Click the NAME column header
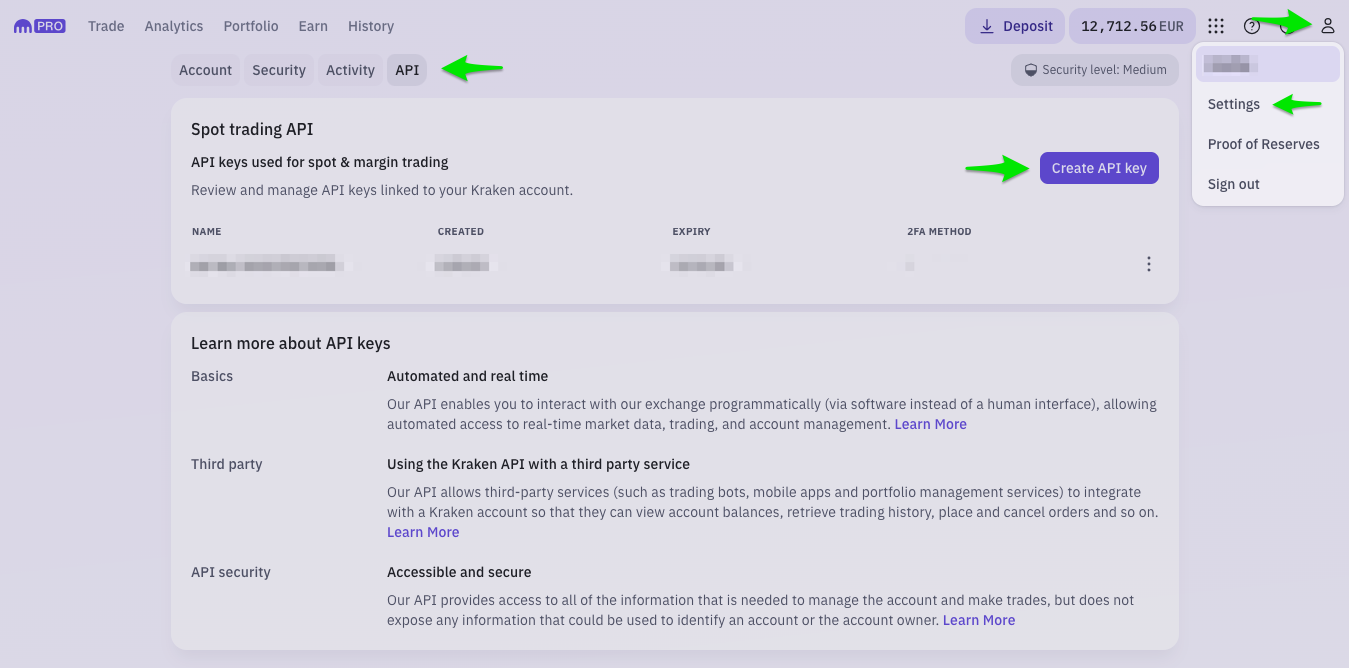This screenshot has height=668, width=1349. [206, 231]
